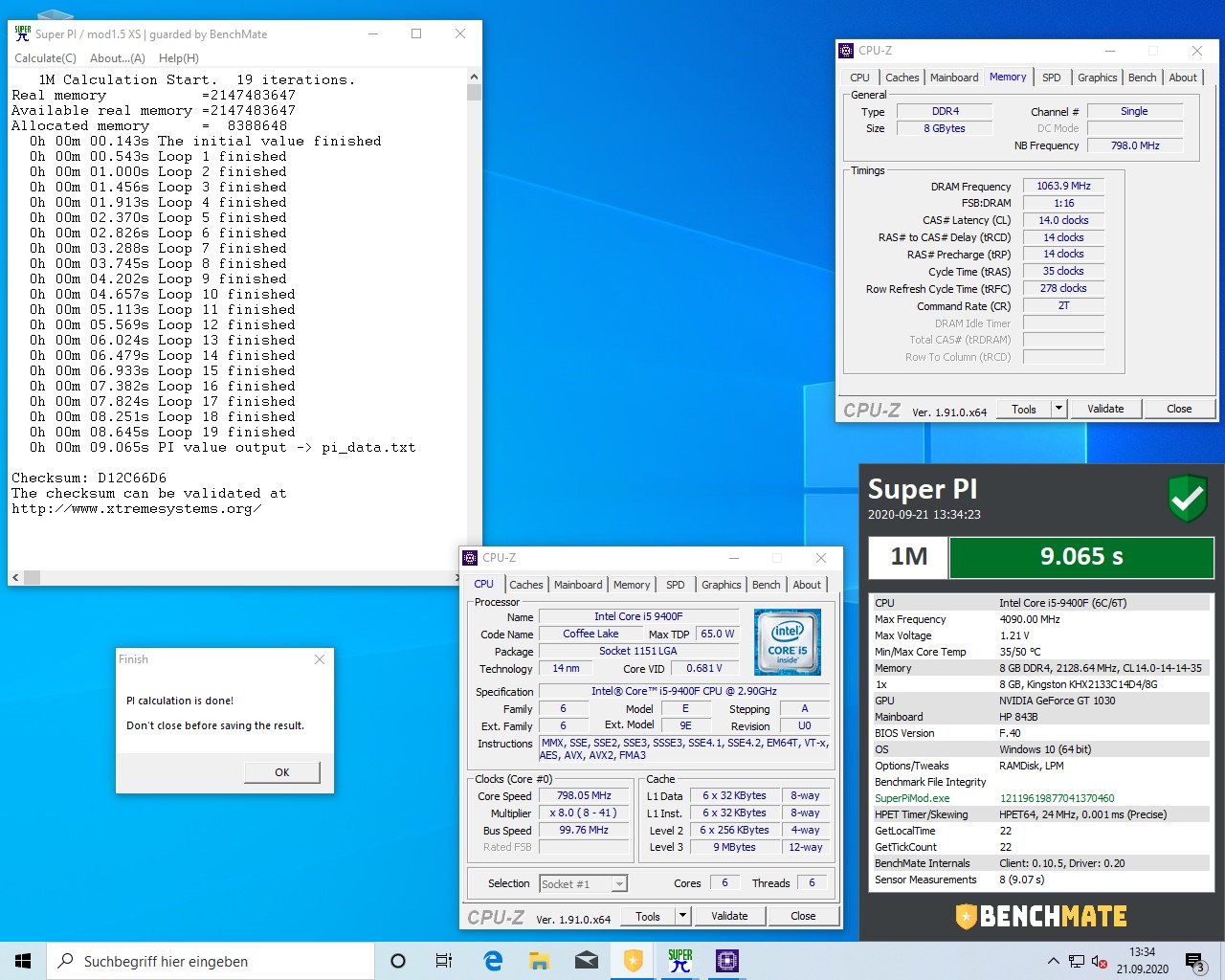Open SPD tab in Memory CPU-Z window
Image resolution: width=1225 pixels, height=980 pixels.
[1051, 78]
